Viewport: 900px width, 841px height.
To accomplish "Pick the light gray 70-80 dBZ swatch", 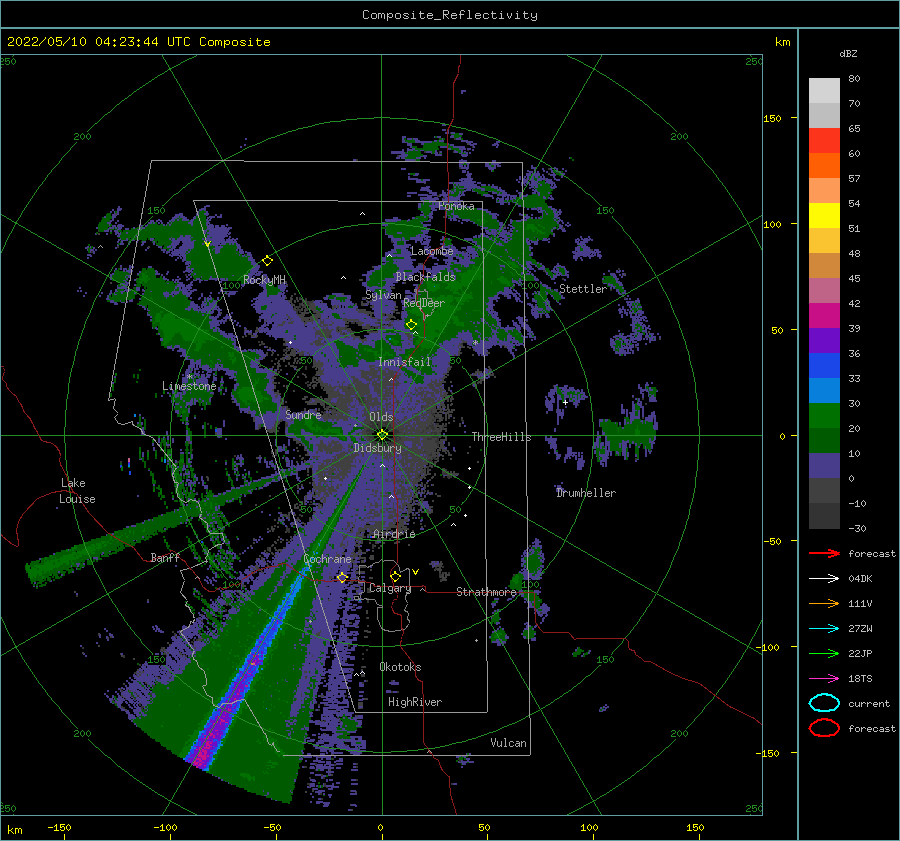I will 824,91.
